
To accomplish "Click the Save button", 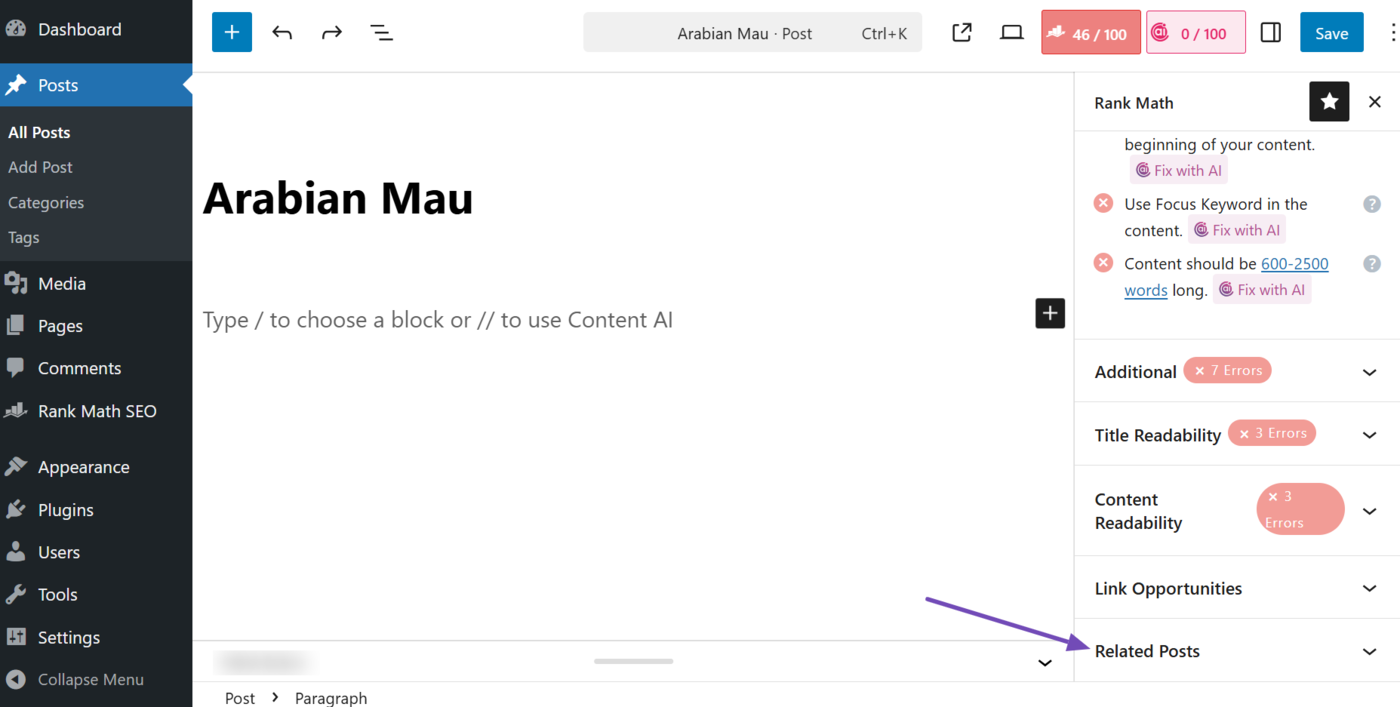I will (x=1331, y=33).
